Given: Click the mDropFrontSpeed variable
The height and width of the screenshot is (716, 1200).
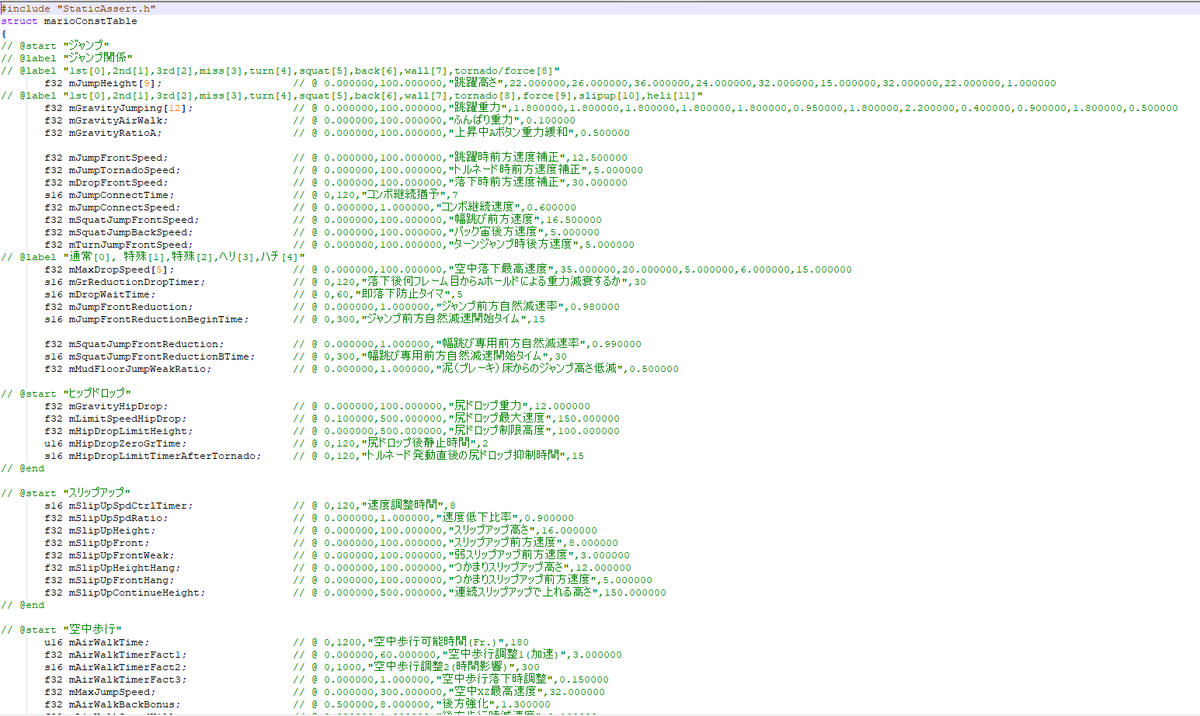Looking at the screenshot, I should pyautogui.click(x=116, y=182).
